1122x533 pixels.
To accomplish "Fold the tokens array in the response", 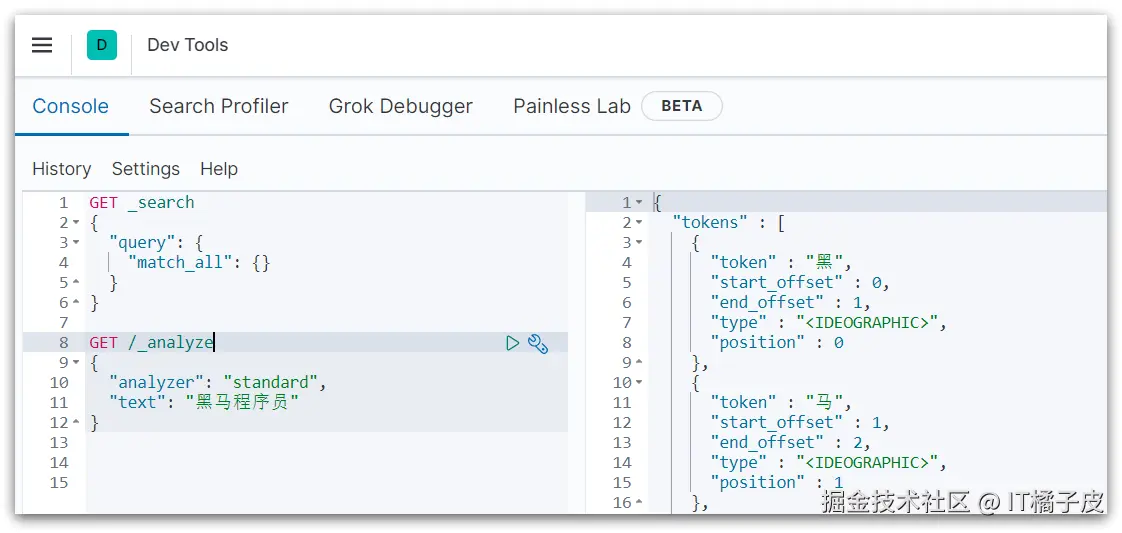I will click(x=640, y=223).
